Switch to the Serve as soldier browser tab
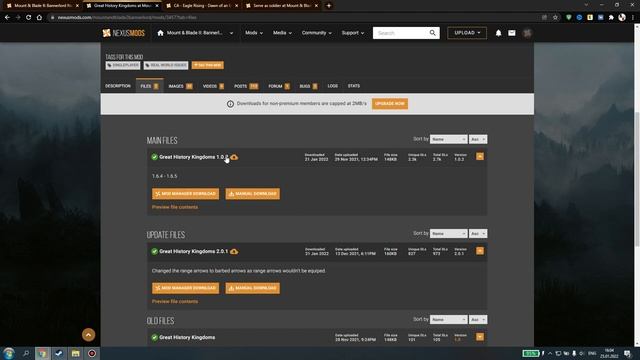 coord(282,6)
